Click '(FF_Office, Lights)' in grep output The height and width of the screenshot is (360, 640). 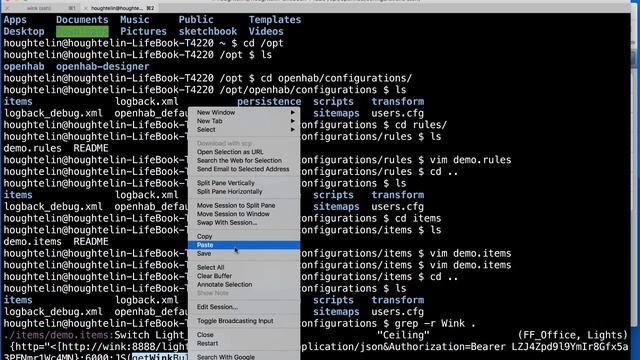point(573,335)
